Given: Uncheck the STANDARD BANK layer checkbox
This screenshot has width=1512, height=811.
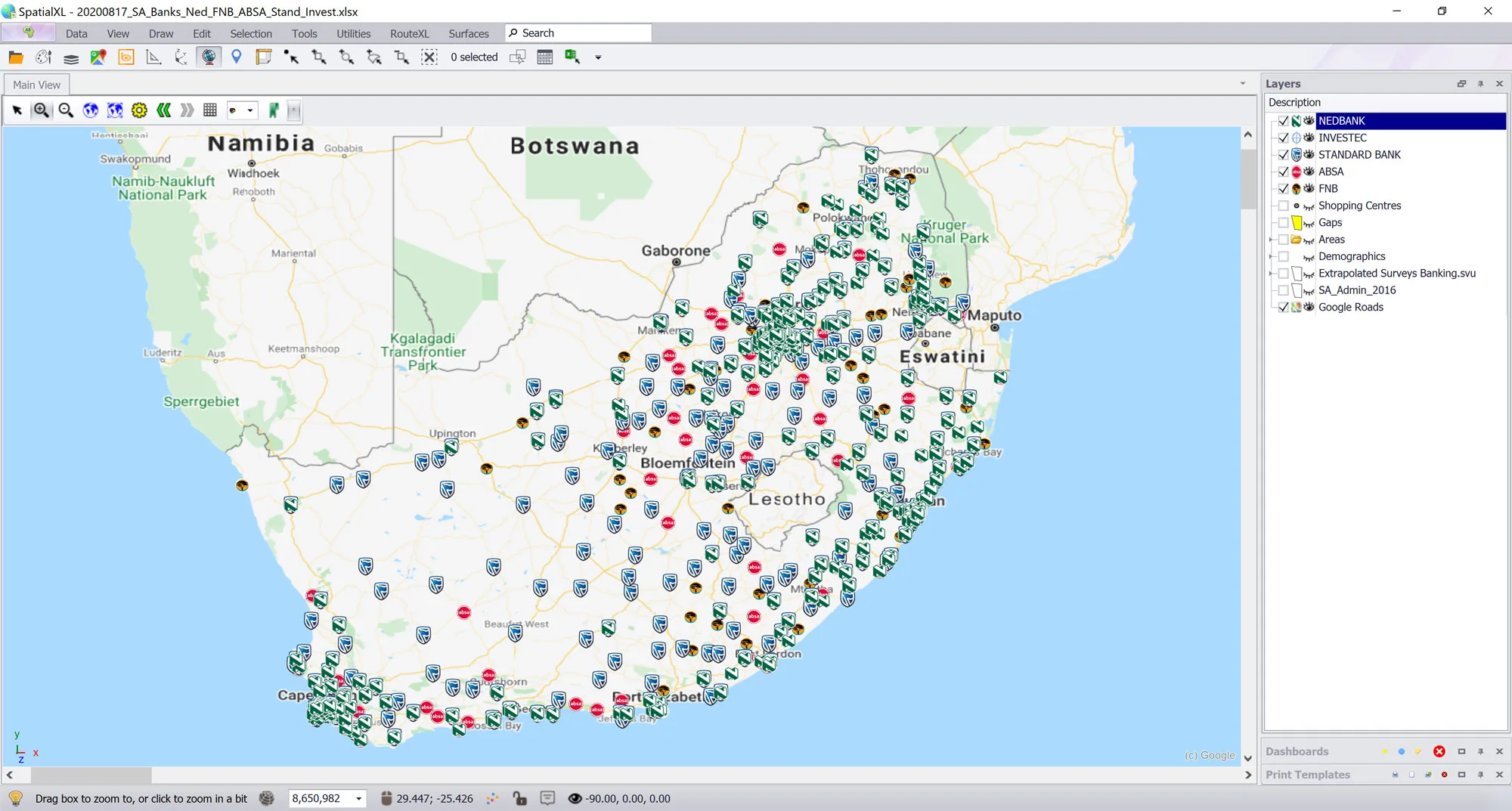Looking at the screenshot, I should tap(1284, 155).
